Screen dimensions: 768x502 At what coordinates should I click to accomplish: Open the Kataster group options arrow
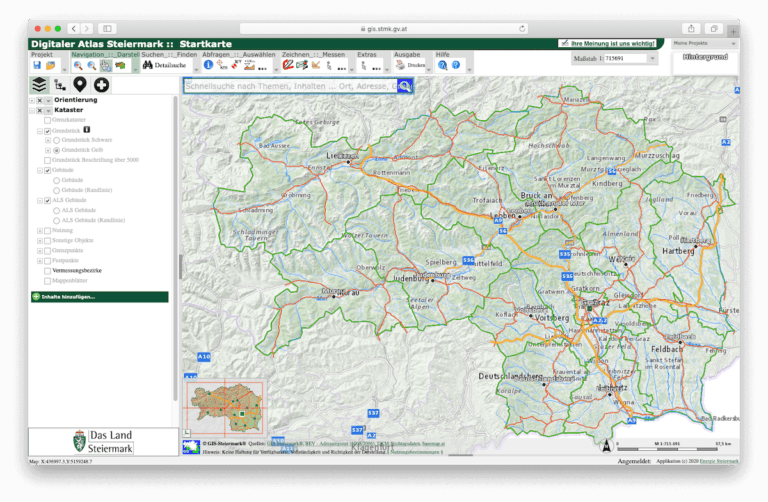48,111
